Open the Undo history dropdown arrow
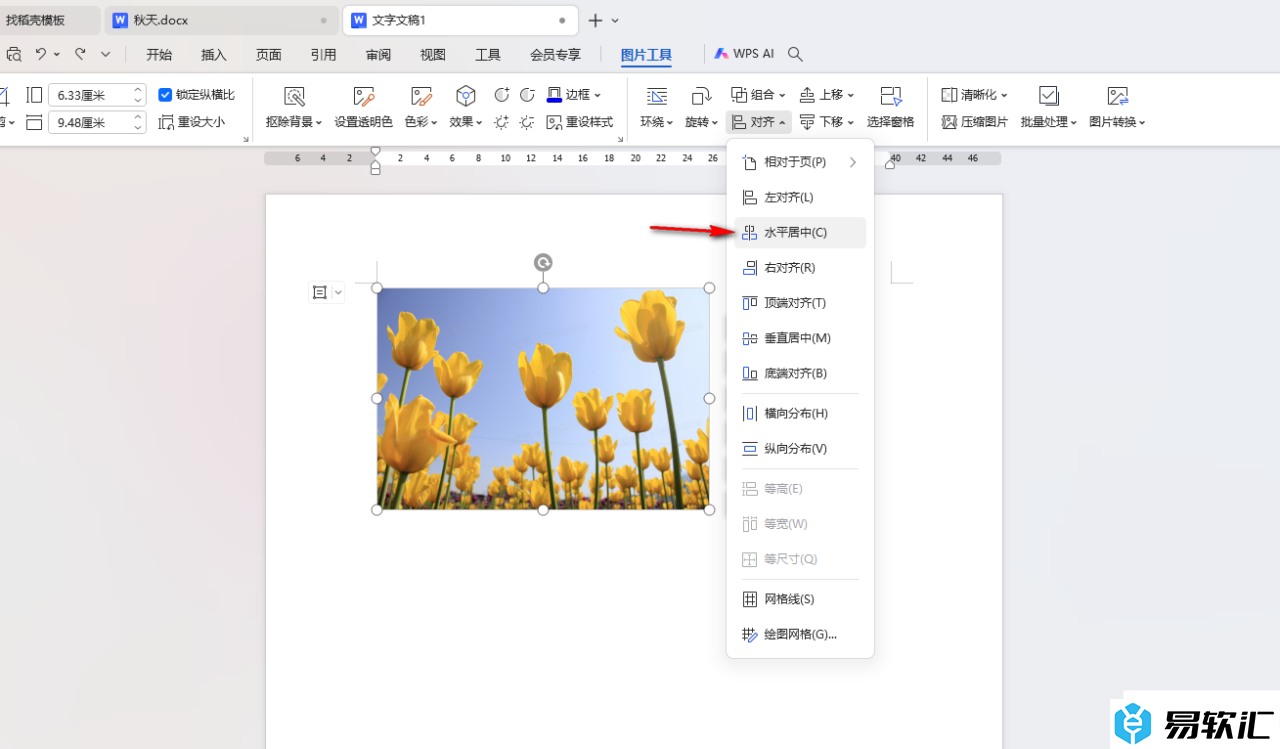The height and width of the screenshot is (749, 1280). click(57, 54)
